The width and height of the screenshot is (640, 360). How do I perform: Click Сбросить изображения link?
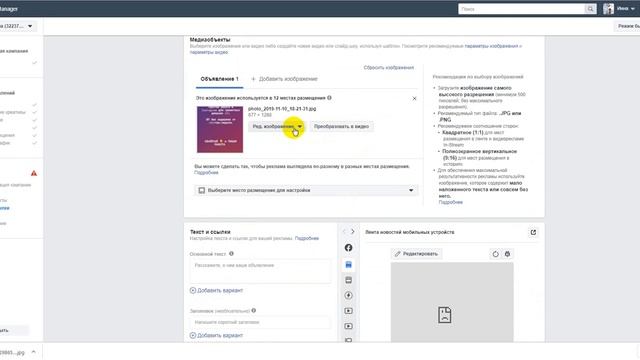[389, 68]
